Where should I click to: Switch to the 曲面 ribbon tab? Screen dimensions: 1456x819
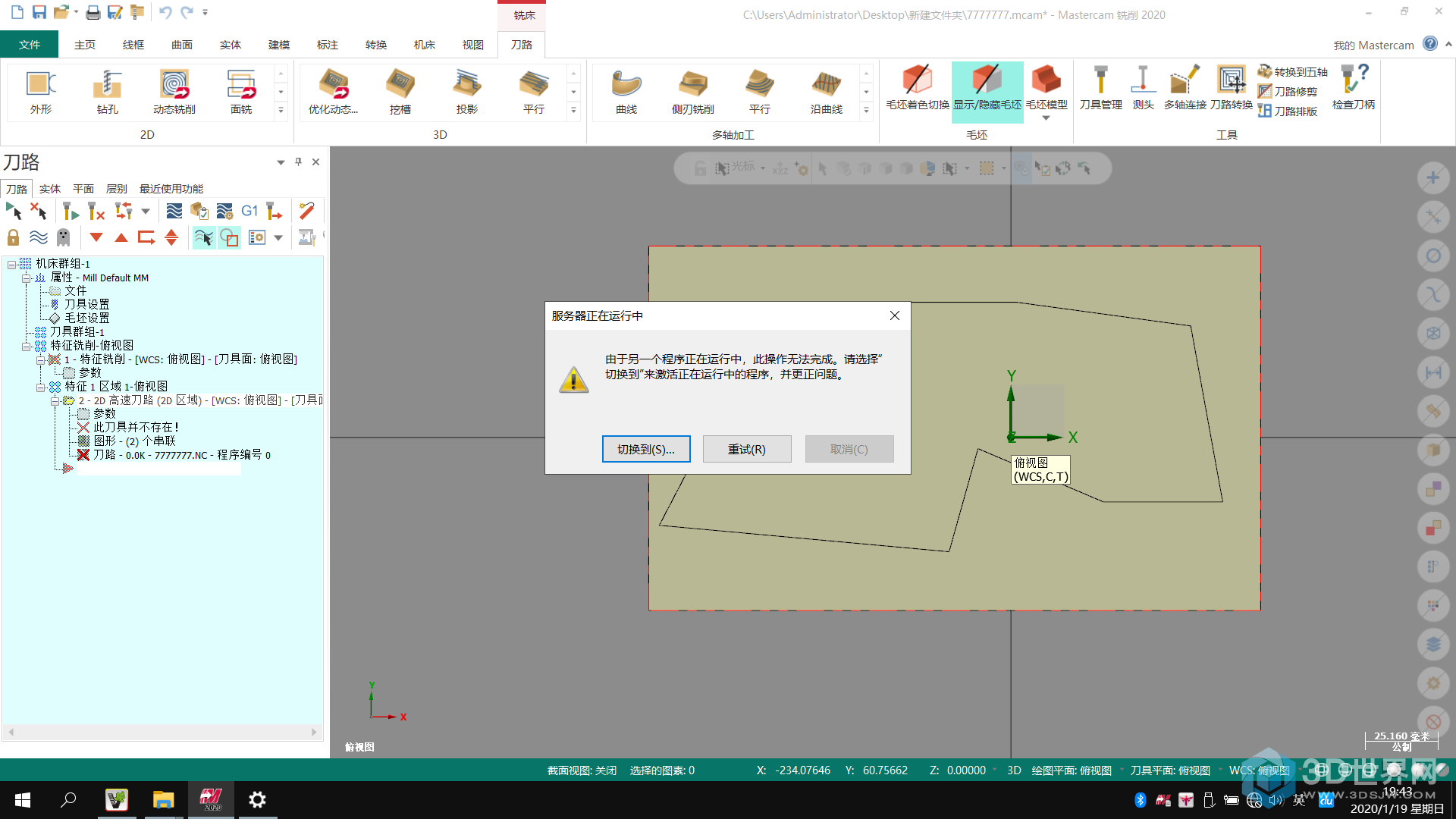(182, 45)
